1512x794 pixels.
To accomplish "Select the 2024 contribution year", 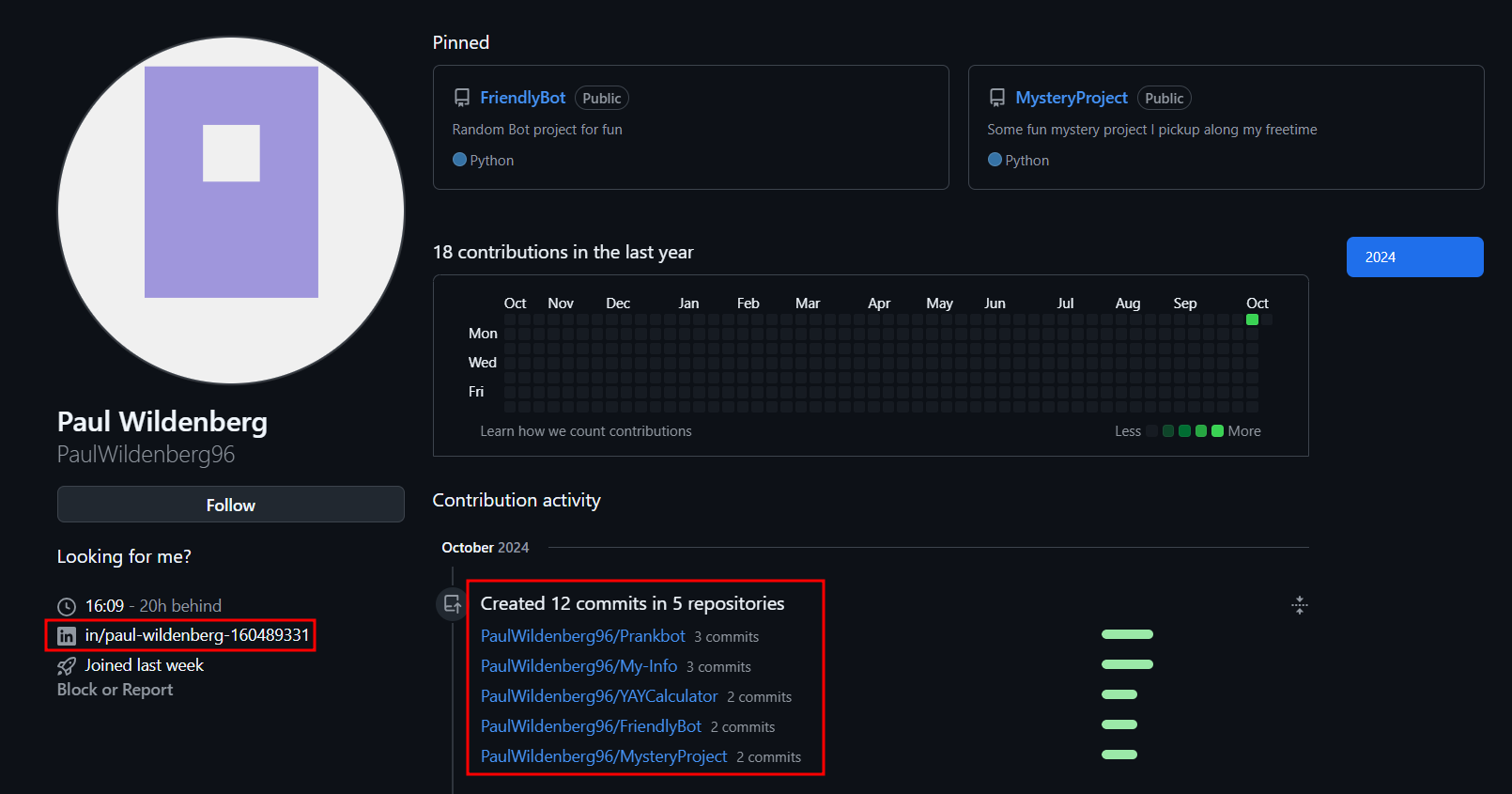I will (x=1415, y=257).
